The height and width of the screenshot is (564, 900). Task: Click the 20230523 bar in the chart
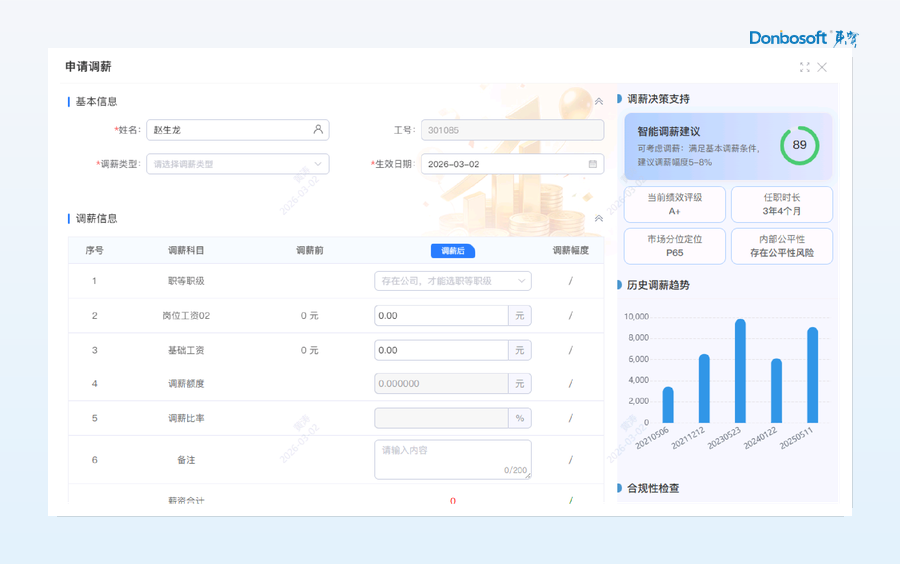(740, 371)
